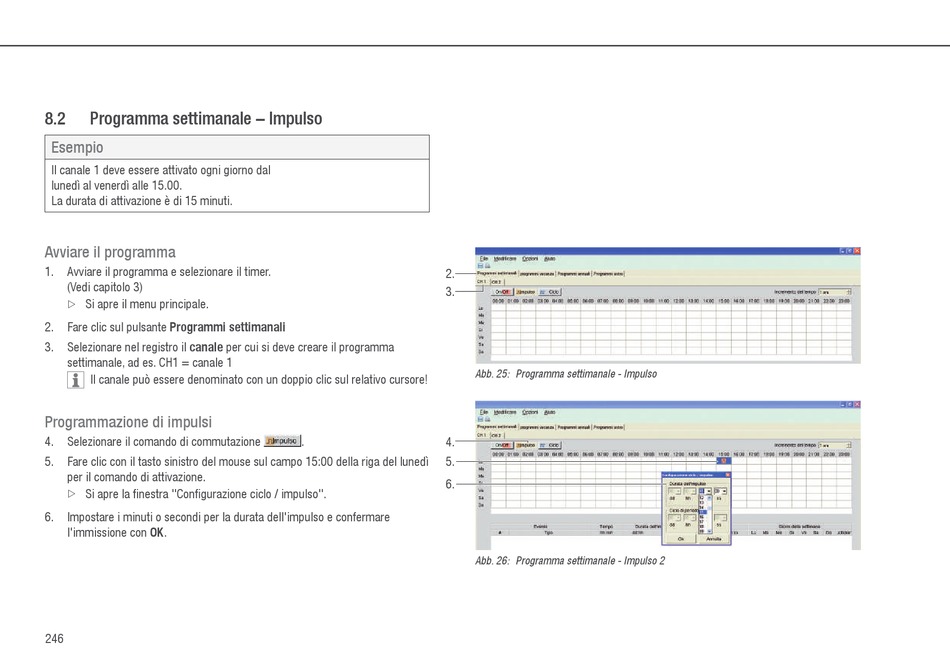Open the Incremento del tempo dropdown in figure 25

coord(835,292)
